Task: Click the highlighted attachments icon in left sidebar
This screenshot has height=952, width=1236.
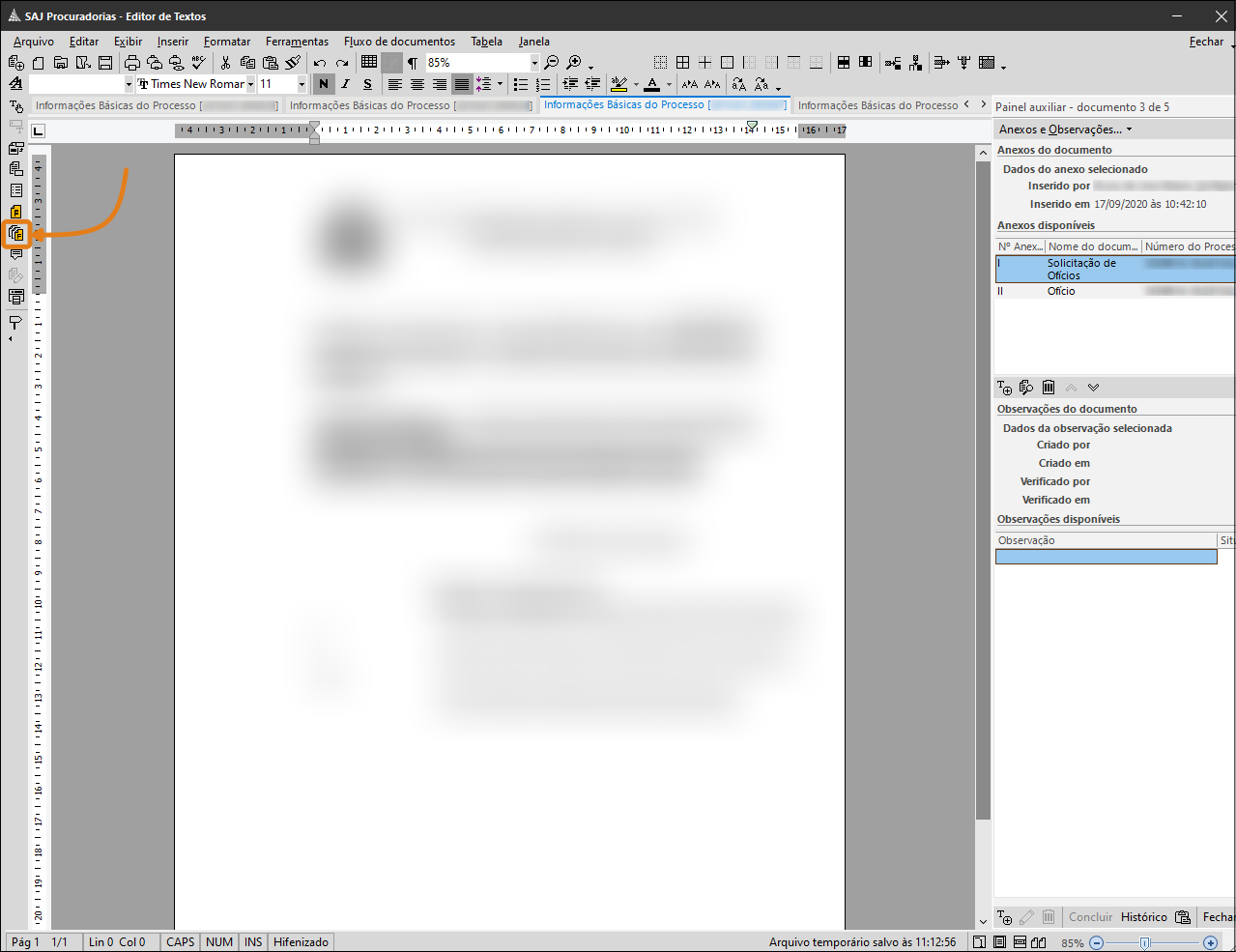Action: coord(16,233)
